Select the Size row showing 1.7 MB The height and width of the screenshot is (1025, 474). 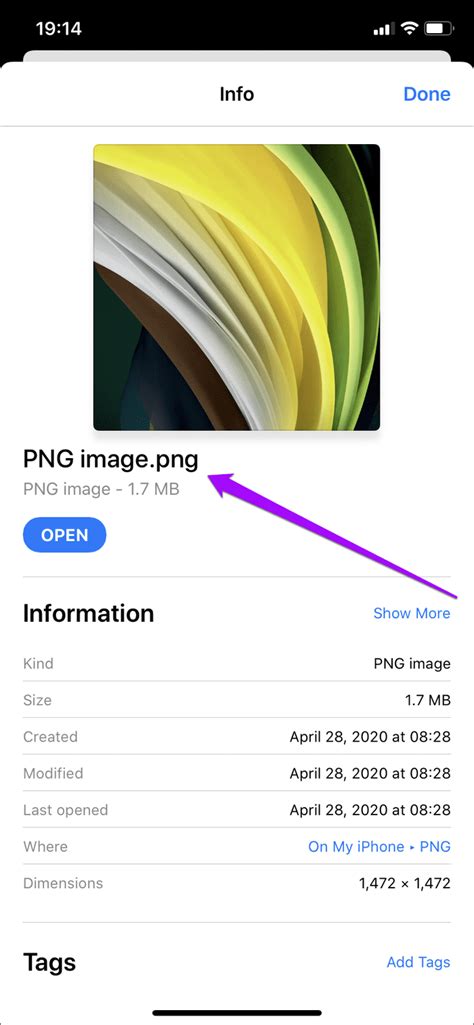click(237, 700)
